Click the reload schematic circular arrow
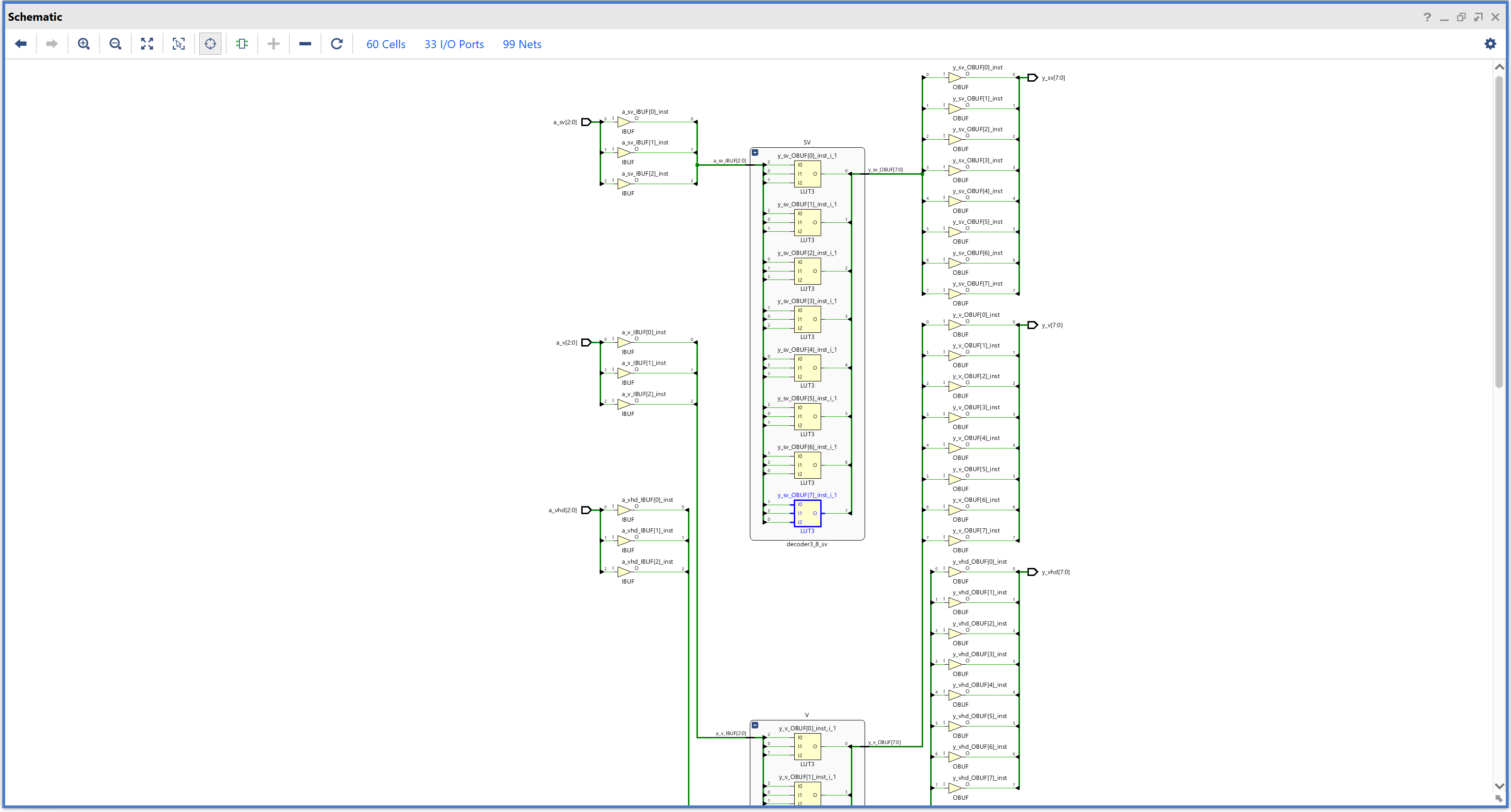Image resolution: width=1511 pixels, height=812 pixels. pos(337,44)
